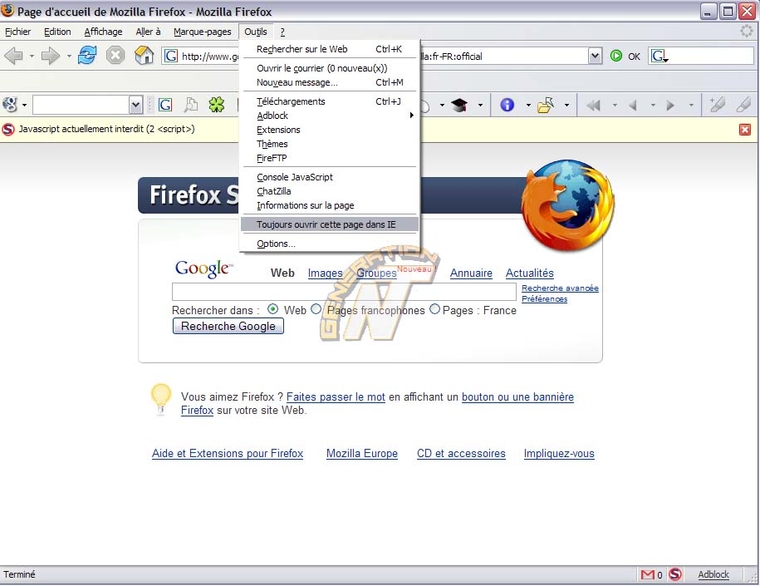Click the green clover I'm Feeling Lucky icon
The width and height of the screenshot is (760, 586).
[x=217, y=105]
